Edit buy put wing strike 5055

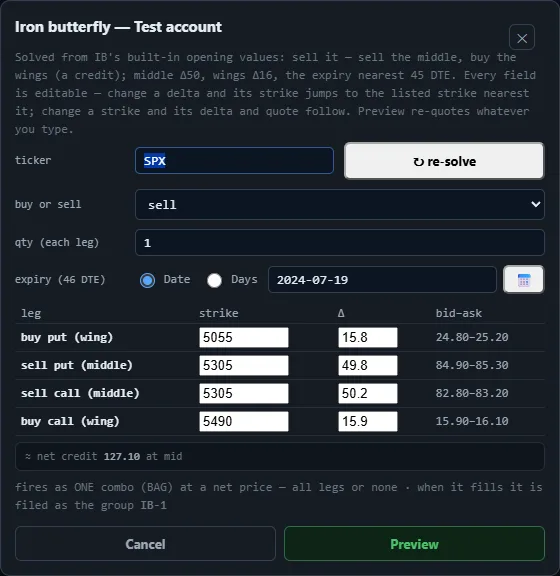(244, 337)
